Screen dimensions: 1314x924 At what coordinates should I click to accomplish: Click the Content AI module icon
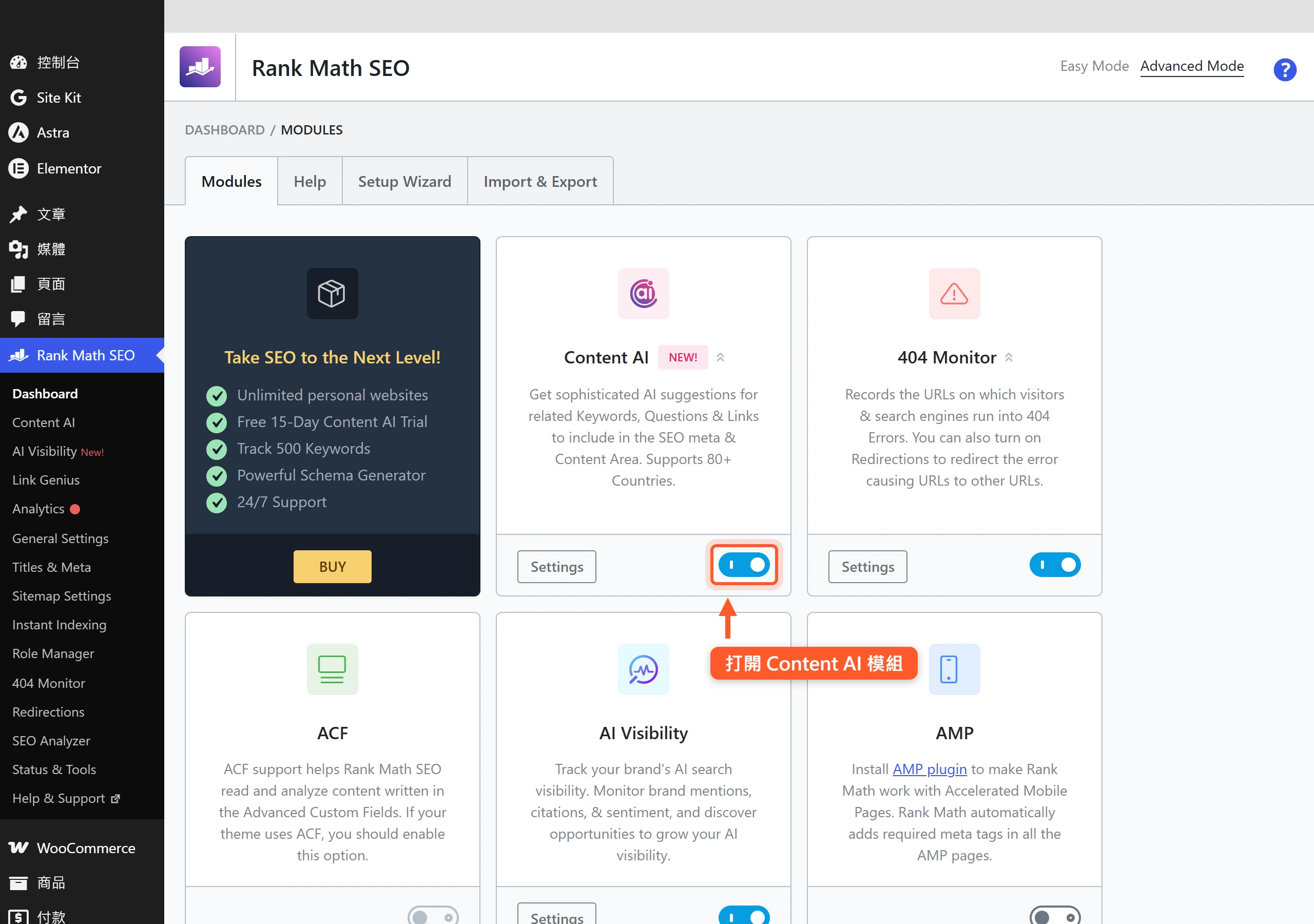[643, 294]
